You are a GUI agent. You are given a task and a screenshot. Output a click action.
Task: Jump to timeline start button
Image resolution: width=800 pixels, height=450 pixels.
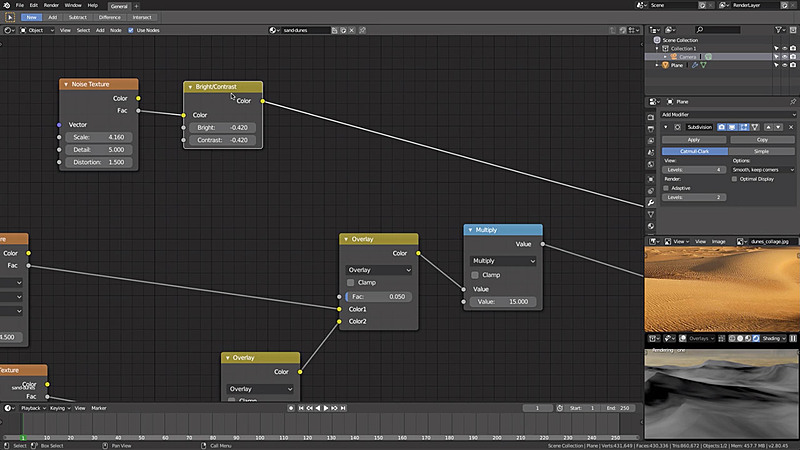click(301, 408)
